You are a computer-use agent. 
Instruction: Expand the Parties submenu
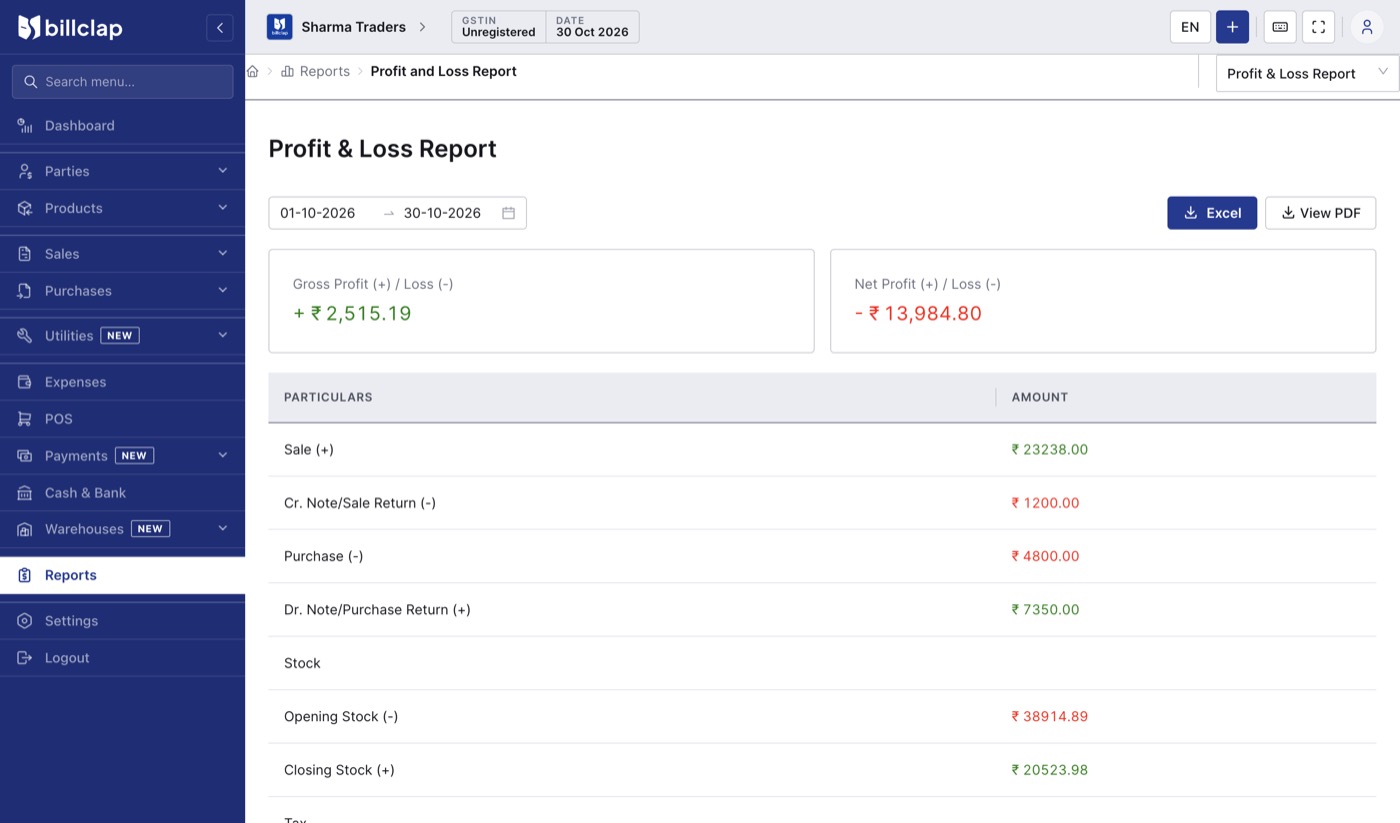122,171
